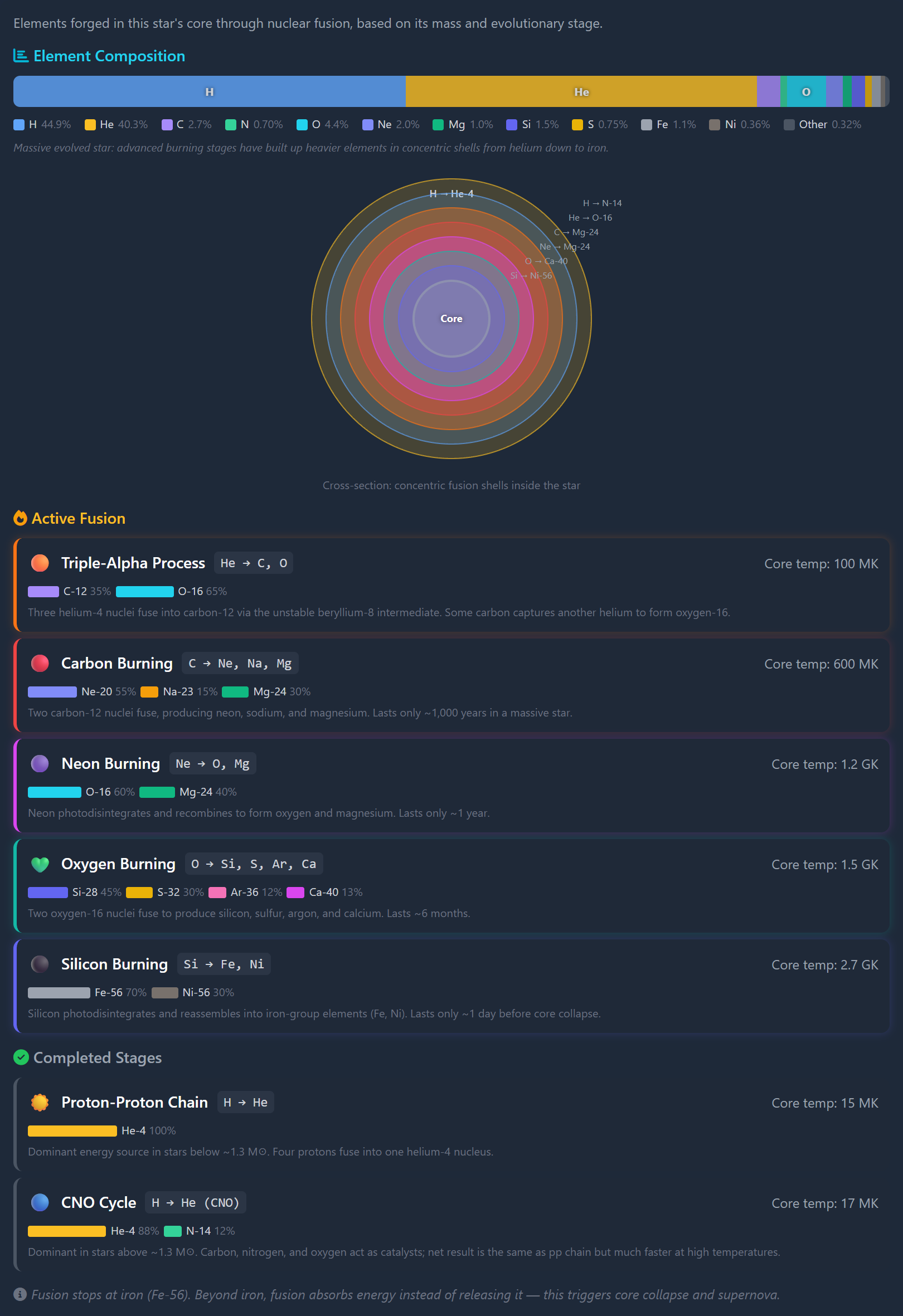
Task: Open the Silicon Burning stage card title
Action: coord(114,964)
